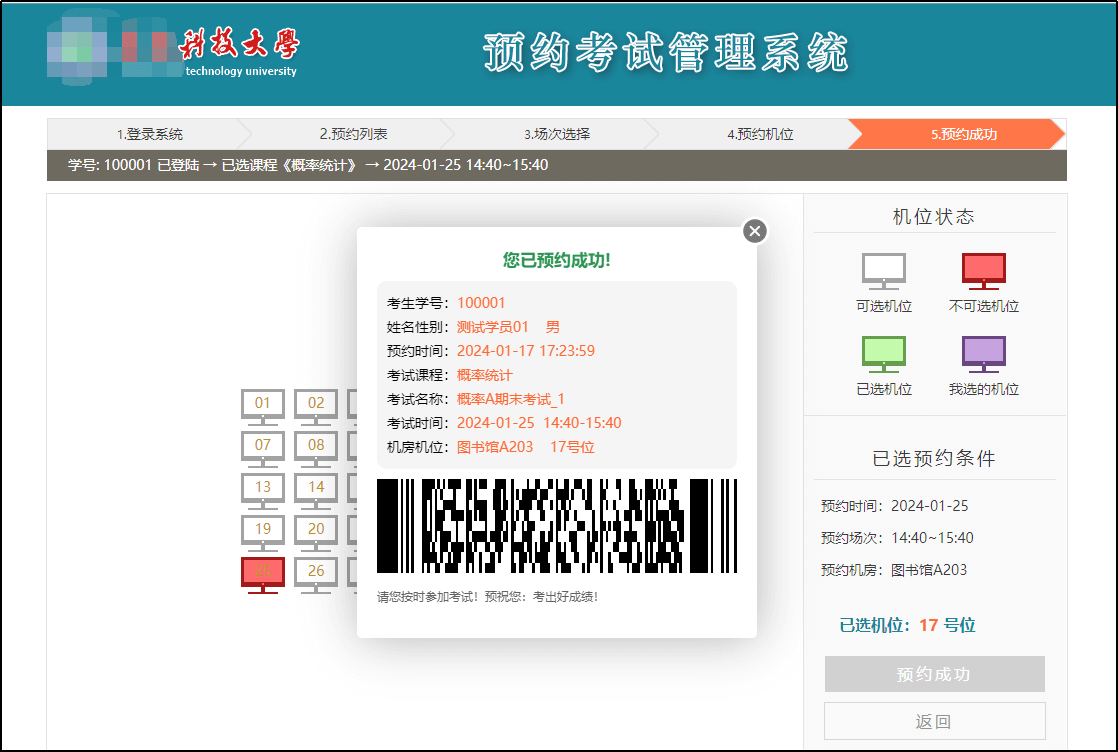This screenshot has height=752, width=1118.
Task: Click the 您已预约成功! heading
Action: 556,260
